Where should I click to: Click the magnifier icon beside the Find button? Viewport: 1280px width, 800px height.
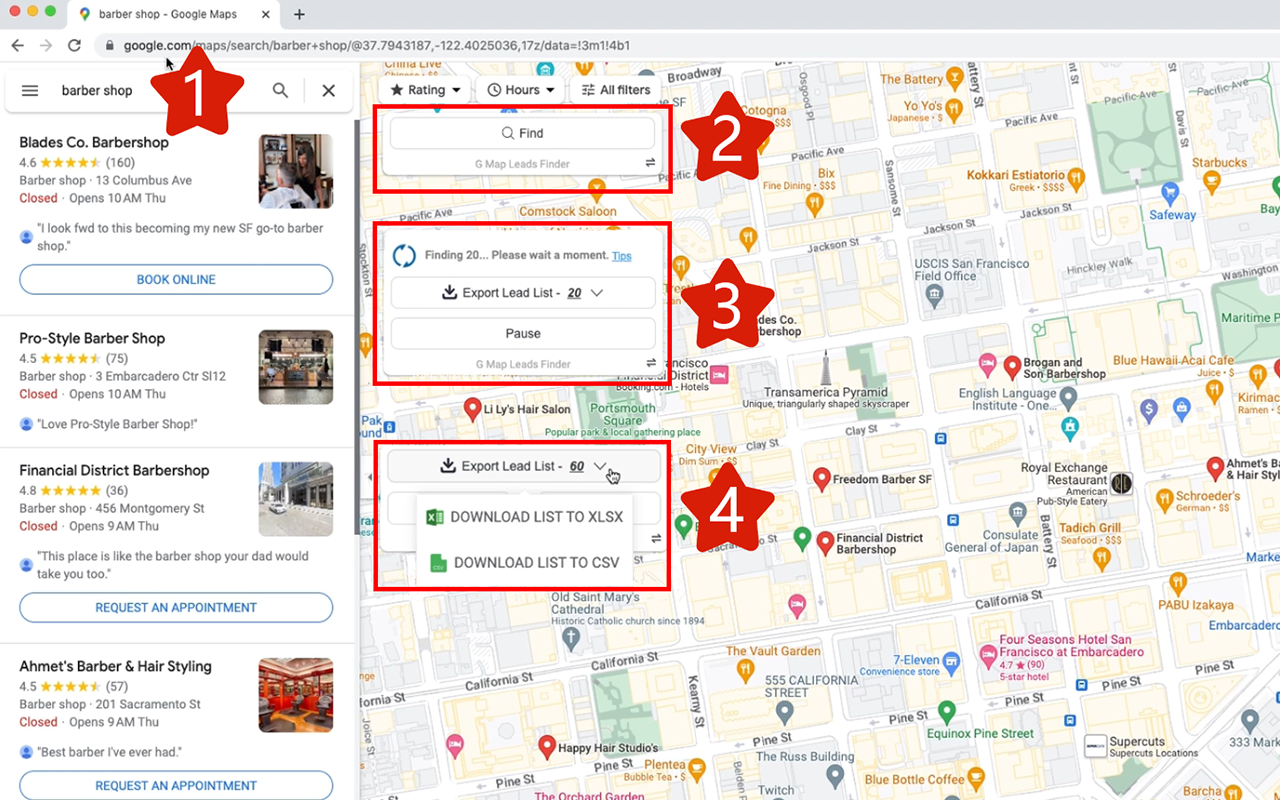pos(506,132)
